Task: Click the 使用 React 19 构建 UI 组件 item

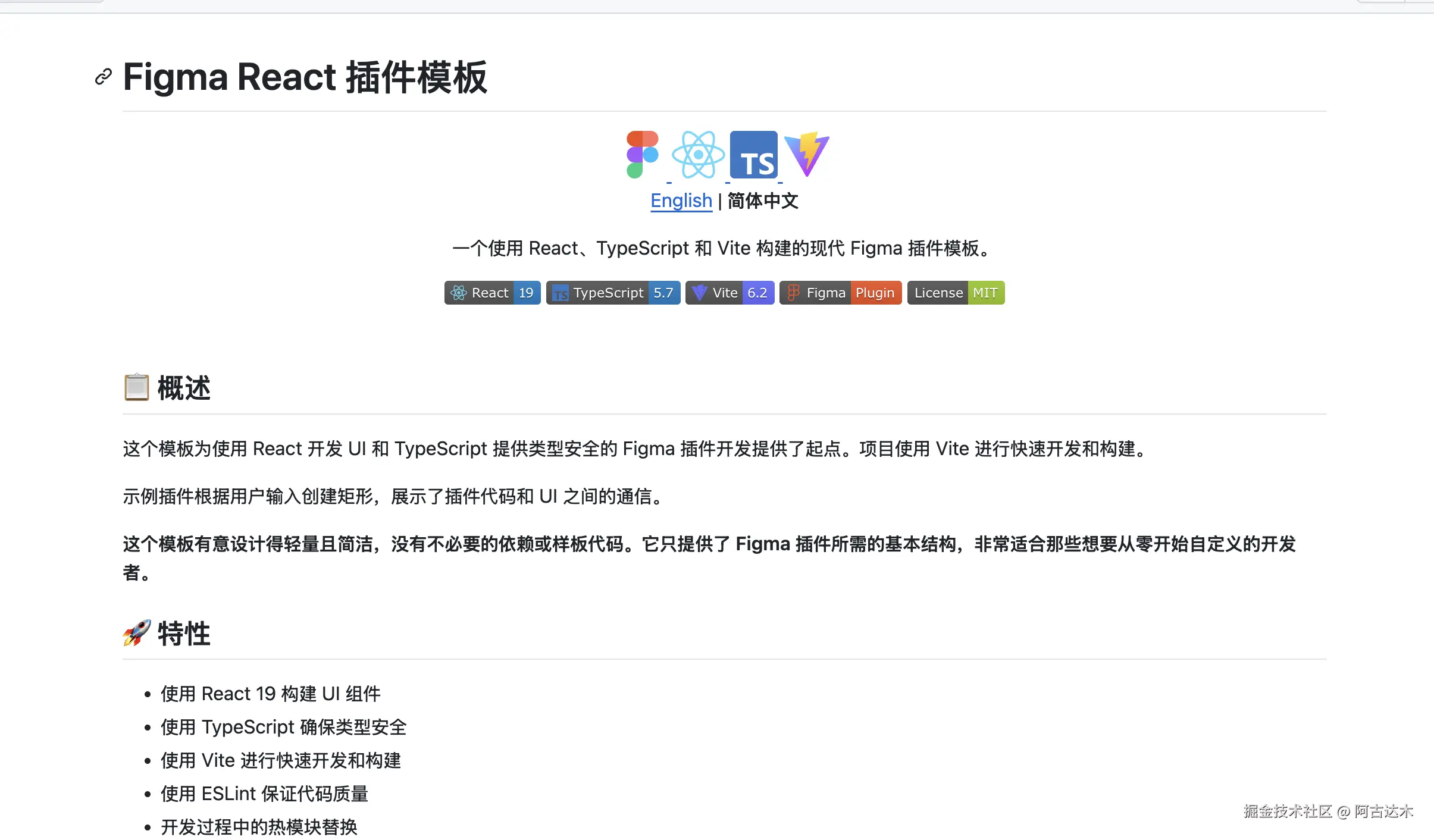Action: [x=270, y=694]
